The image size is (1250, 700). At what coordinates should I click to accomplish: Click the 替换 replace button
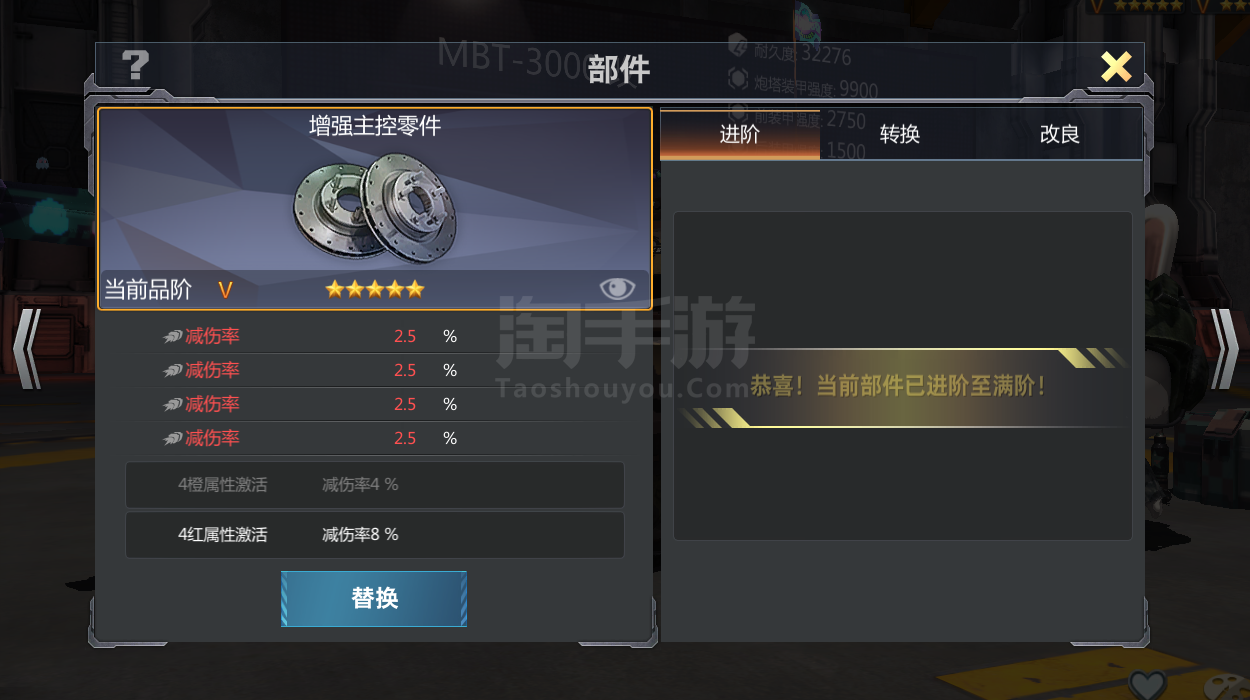pyautogui.click(x=374, y=598)
